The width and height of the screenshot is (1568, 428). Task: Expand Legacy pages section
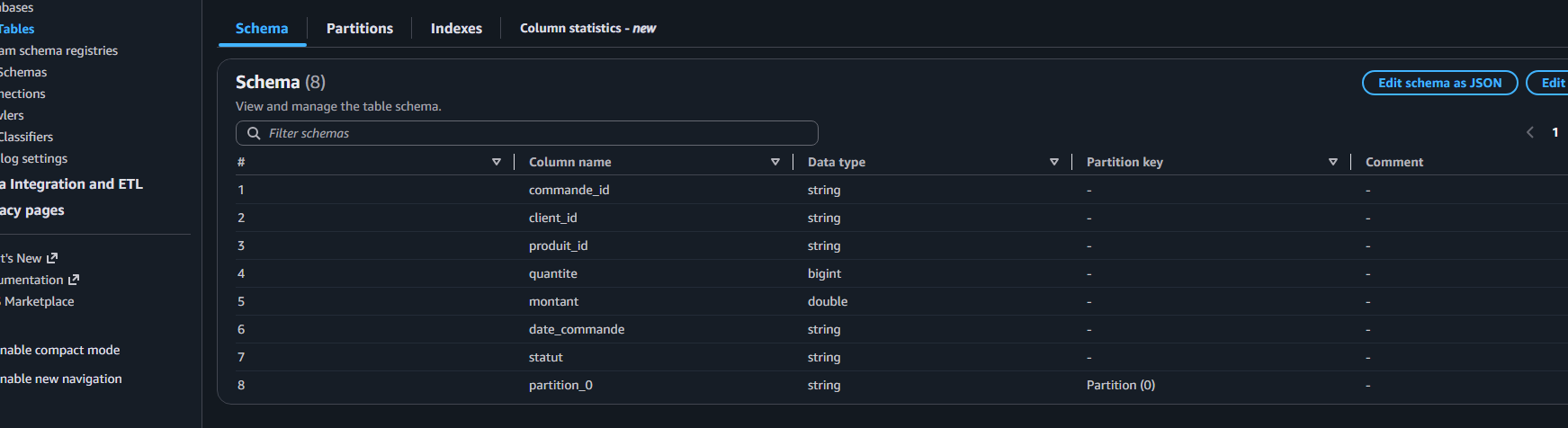point(32,210)
